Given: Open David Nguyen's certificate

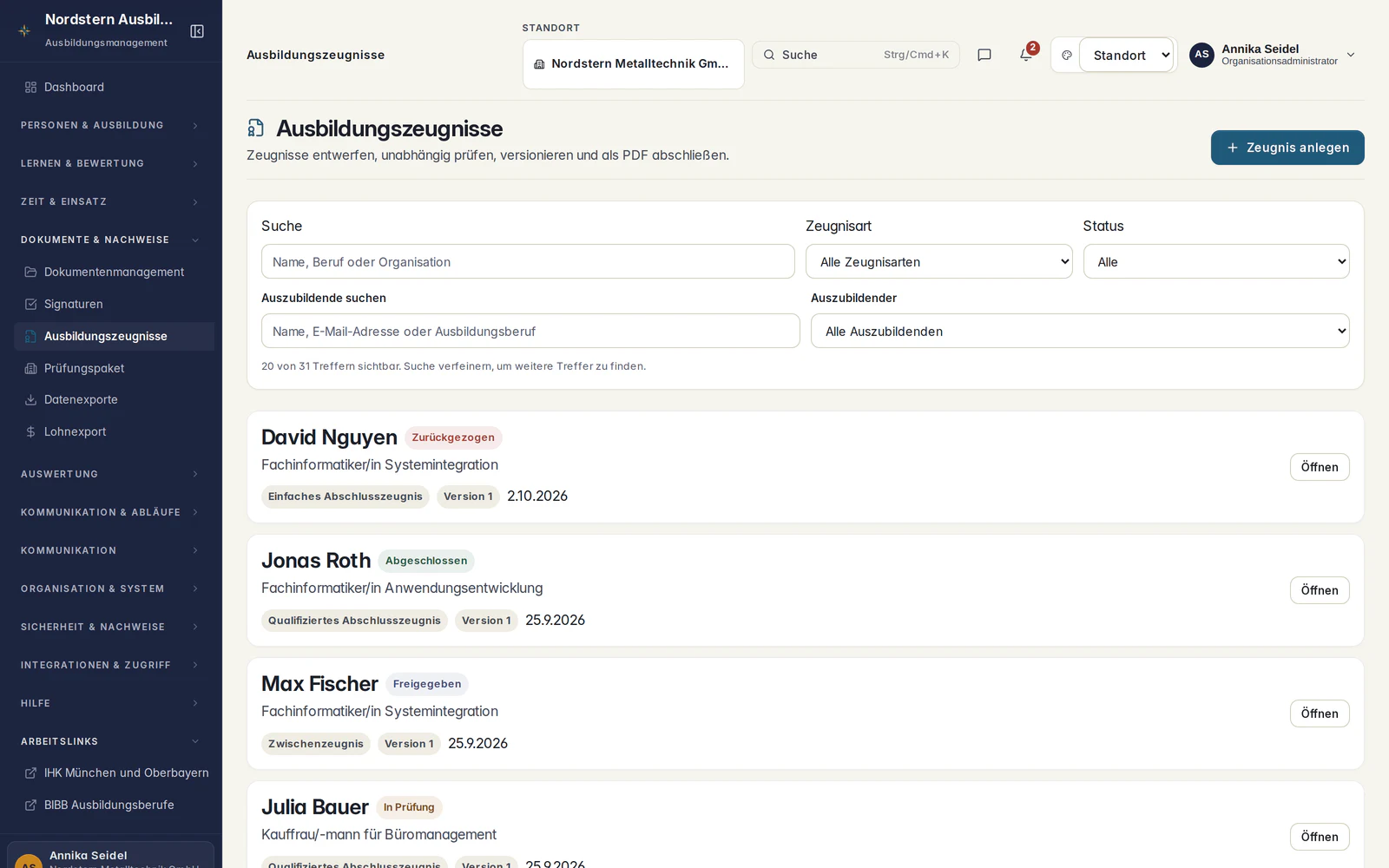Looking at the screenshot, I should pyautogui.click(x=1320, y=467).
